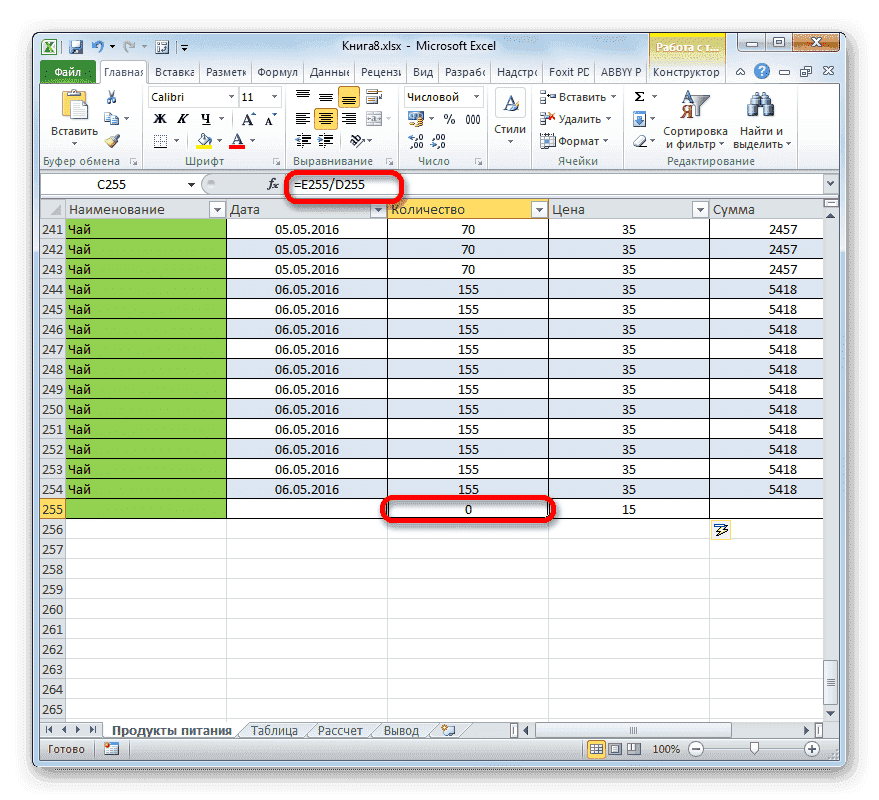879x800 pixels.
Task: Open the filter dropdown on the Дата column
Action: [378, 209]
